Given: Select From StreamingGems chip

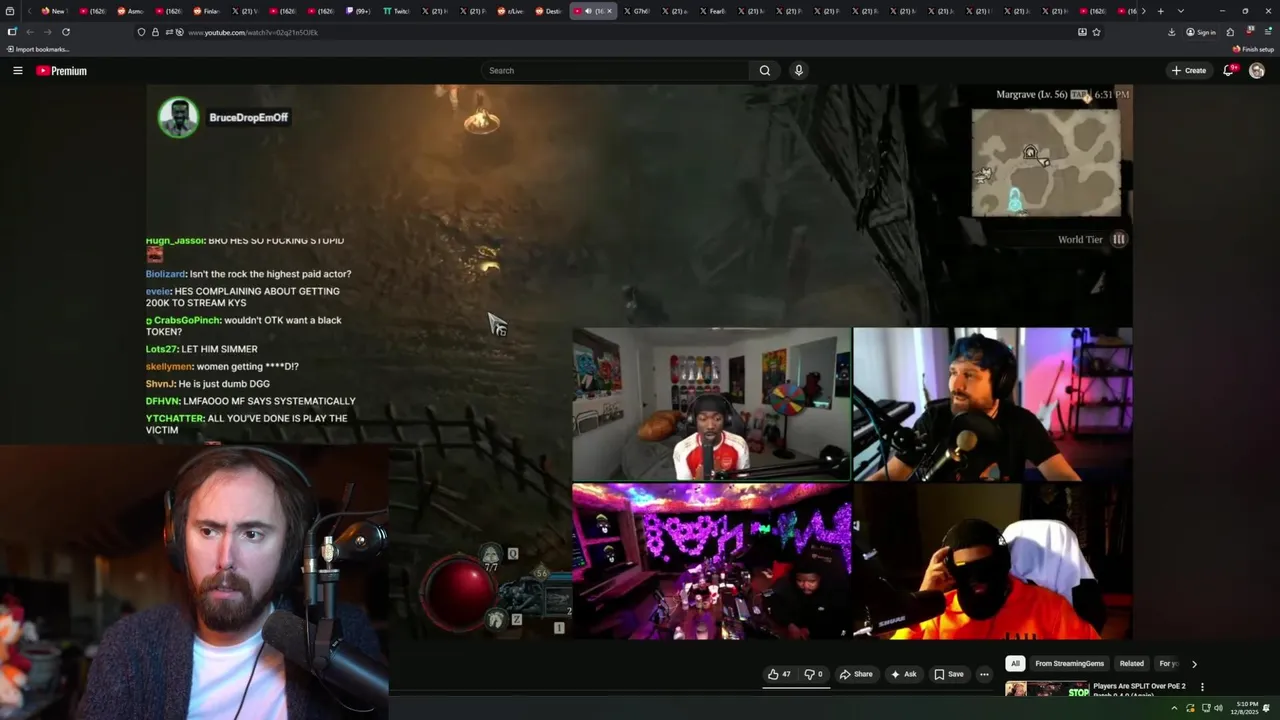Looking at the screenshot, I should (x=1070, y=663).
